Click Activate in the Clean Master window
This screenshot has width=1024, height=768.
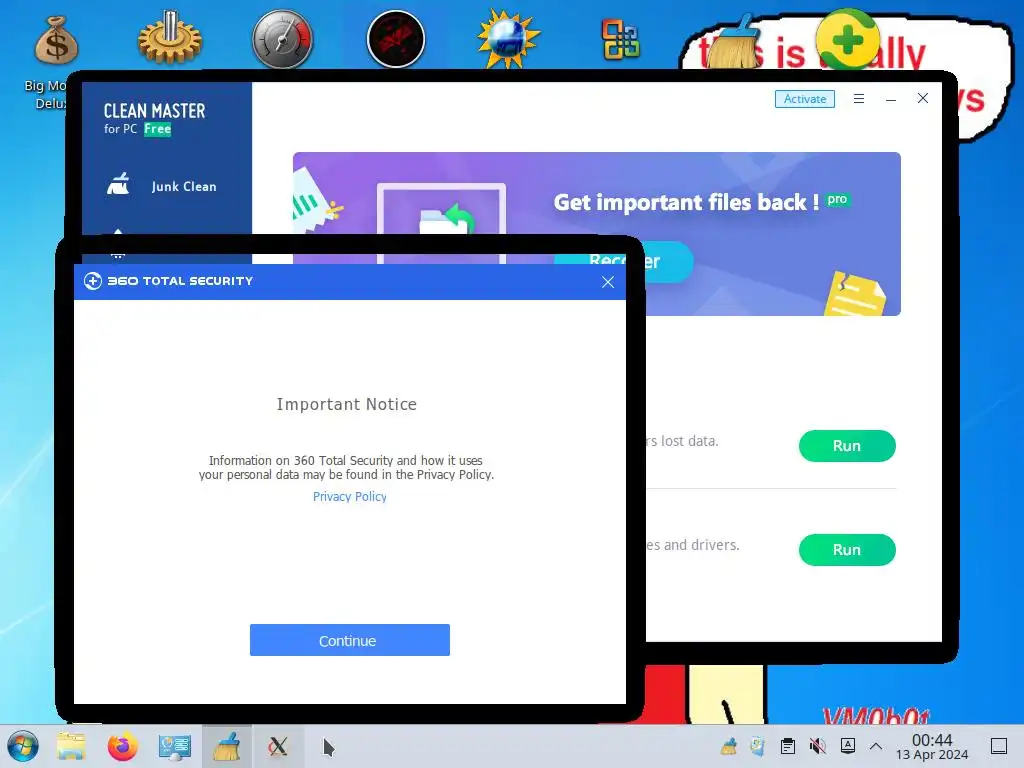pyautogui.click(x=805, y=99)
